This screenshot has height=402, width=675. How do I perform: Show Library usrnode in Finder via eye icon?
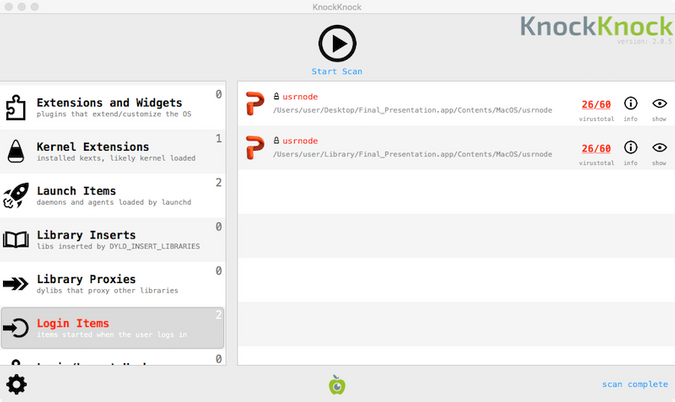(x=660, y=148)
